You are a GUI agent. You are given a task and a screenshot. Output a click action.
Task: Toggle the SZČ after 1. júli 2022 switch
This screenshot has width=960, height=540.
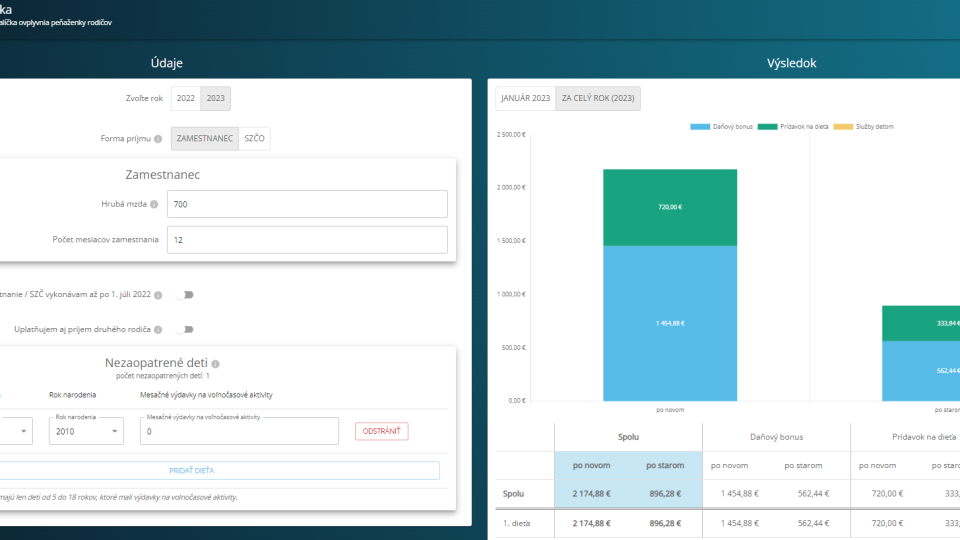(x=186, y=295)
